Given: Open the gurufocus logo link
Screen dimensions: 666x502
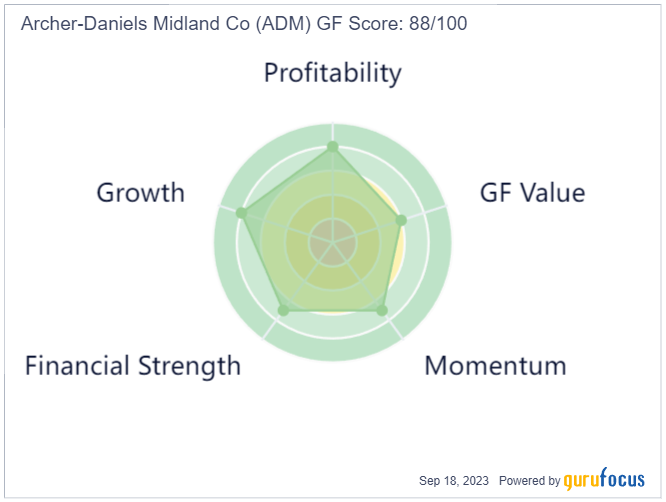Looking at the screenshot, I should pyautogui.click(x=604, y=479).
